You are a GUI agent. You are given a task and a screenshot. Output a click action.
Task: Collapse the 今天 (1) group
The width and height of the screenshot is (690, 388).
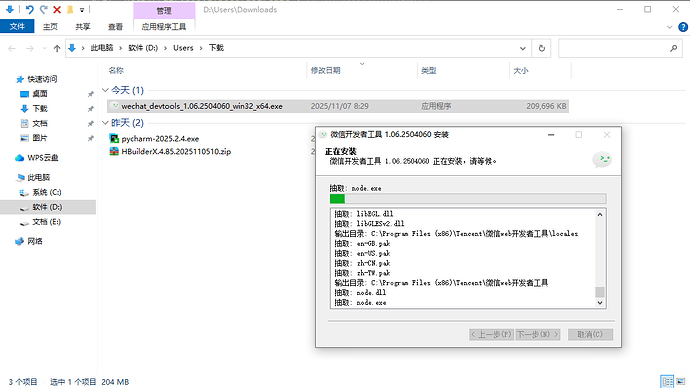tap(105, 90)
